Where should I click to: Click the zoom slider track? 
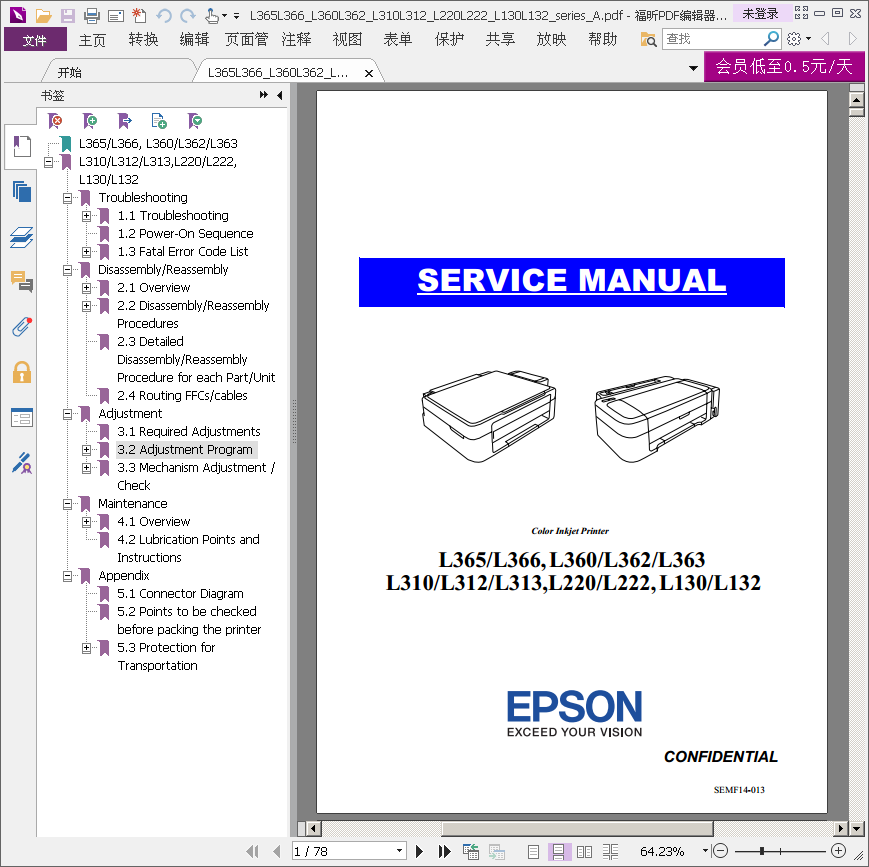click(x=780, y=851)
